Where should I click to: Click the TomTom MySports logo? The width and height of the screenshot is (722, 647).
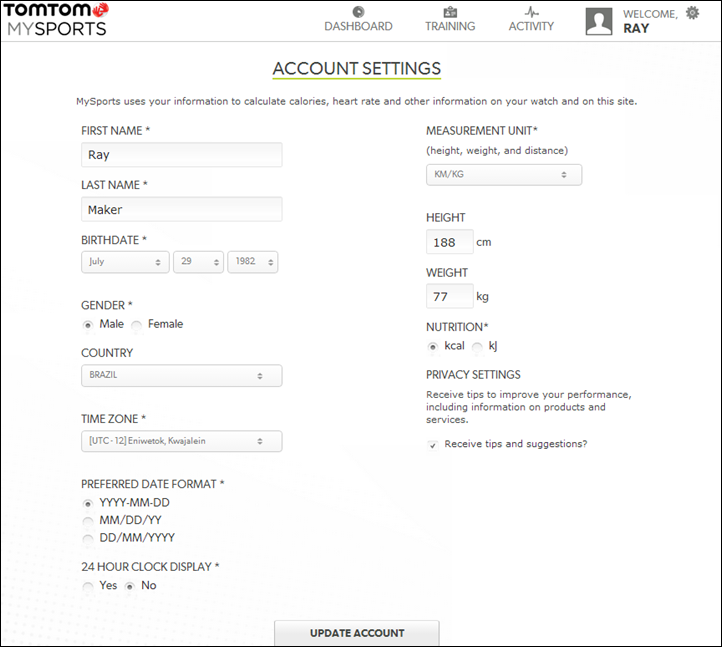tap(56, 19)
